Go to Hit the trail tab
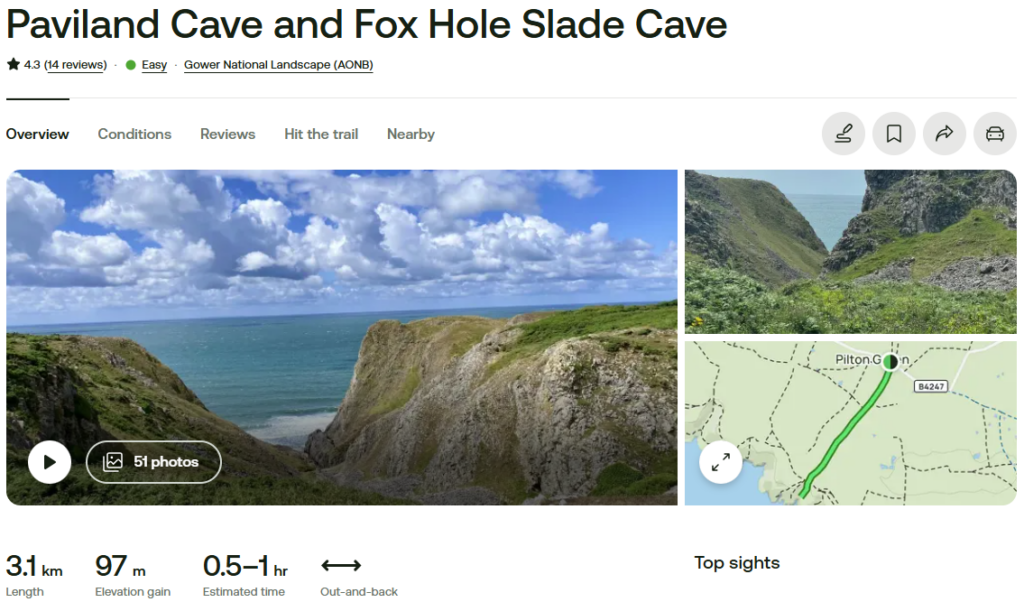Screen dimensions: 1024x602 point(321,134)
